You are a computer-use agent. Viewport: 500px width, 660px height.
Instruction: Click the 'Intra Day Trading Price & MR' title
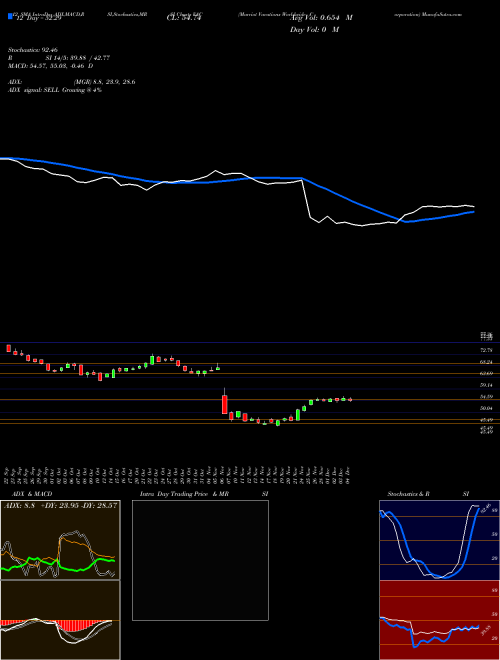185,494
